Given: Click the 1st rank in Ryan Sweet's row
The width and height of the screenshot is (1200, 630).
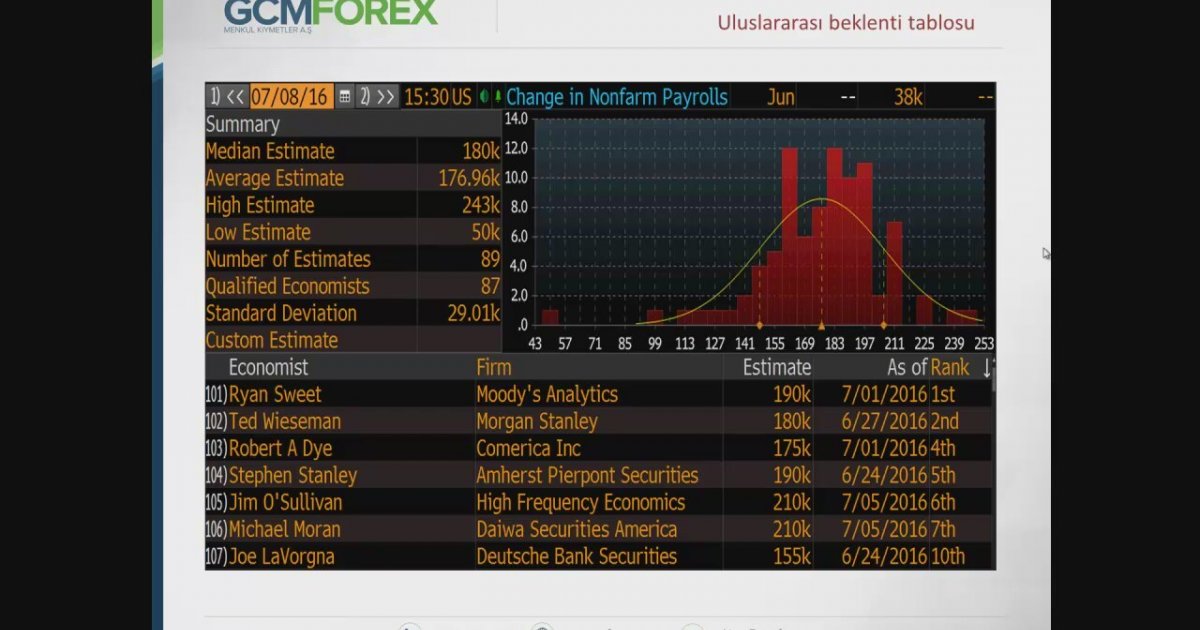Looking at the screenshot, I should [x=944, y=394].
